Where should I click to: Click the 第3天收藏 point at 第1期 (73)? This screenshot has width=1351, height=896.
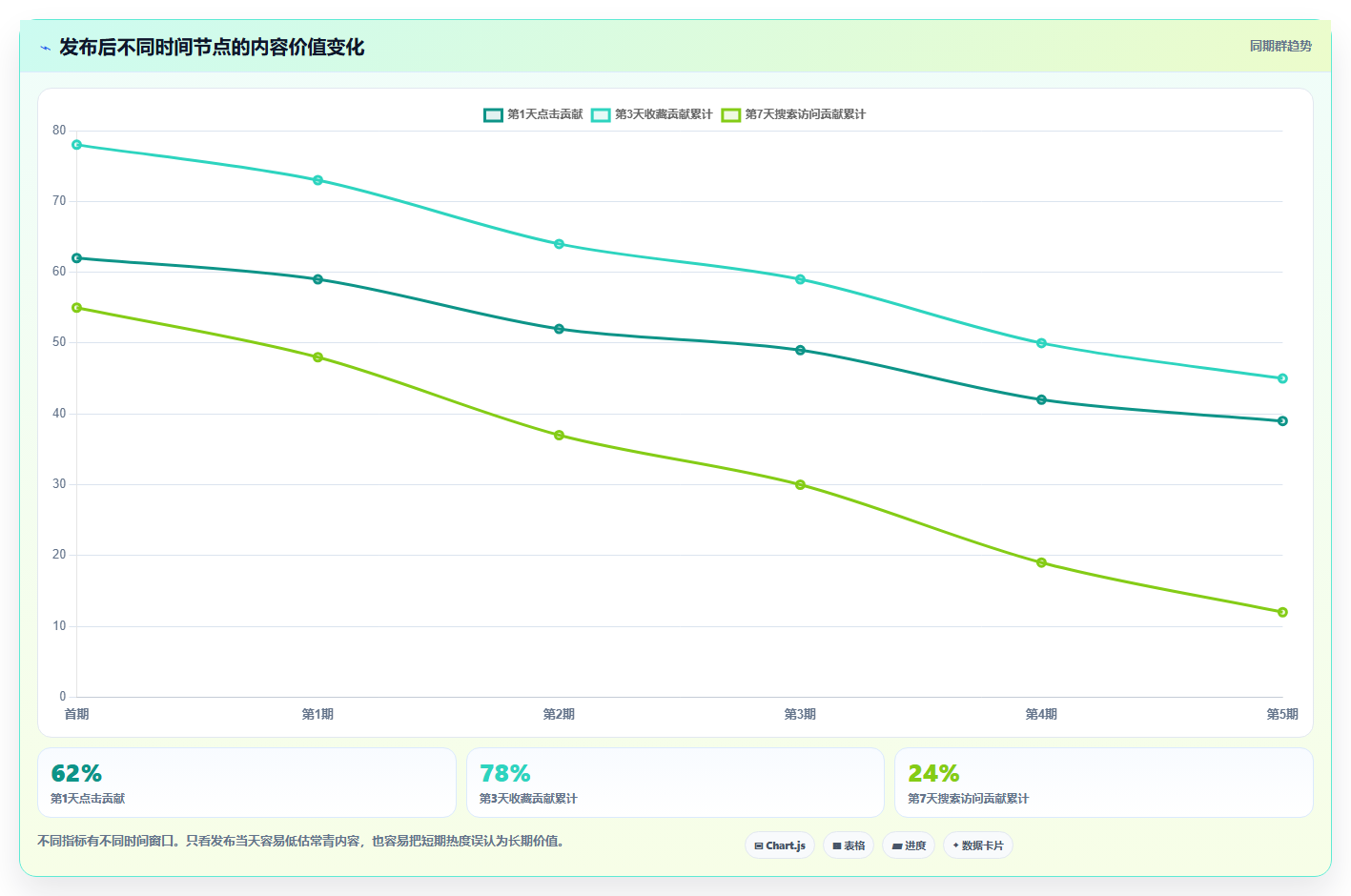coord(318,180)
